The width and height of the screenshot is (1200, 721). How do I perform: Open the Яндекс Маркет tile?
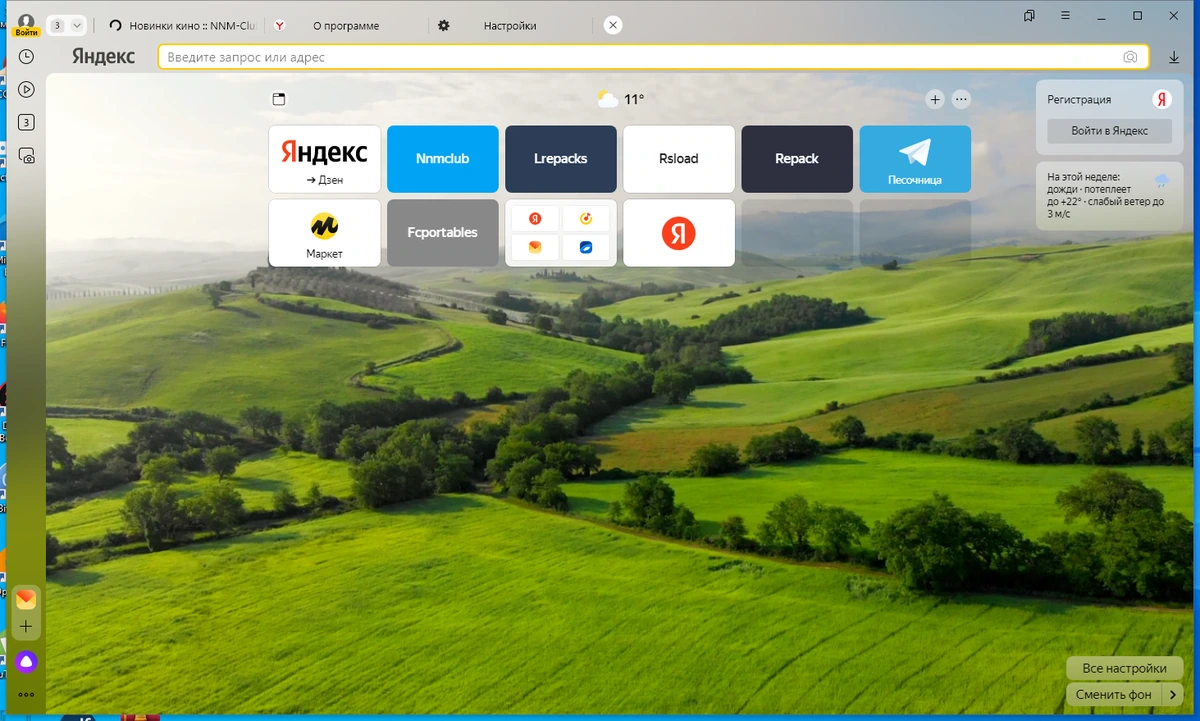point(324,233)
